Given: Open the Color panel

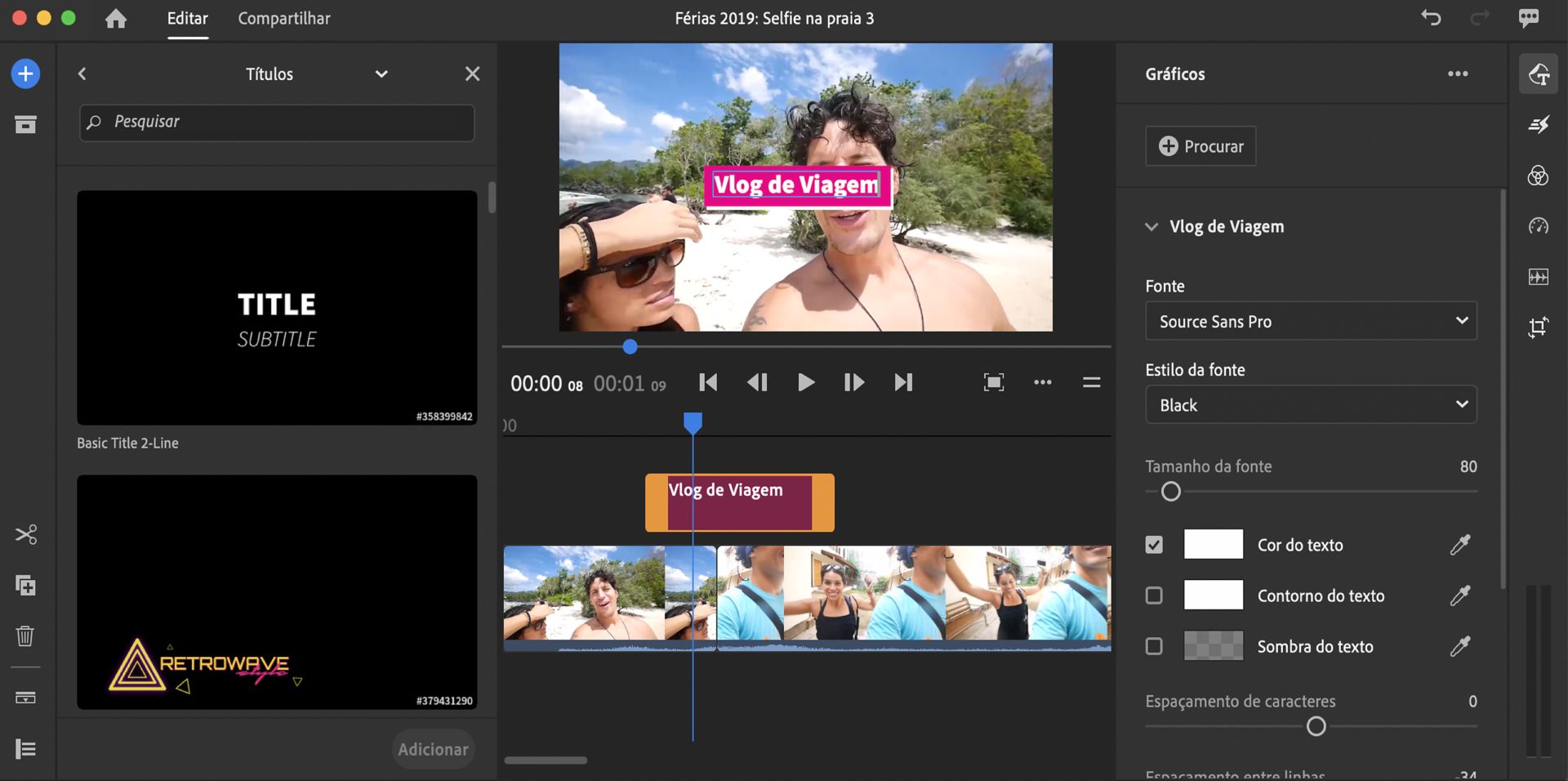Looking at the screenshot, I should (1539, 176).
